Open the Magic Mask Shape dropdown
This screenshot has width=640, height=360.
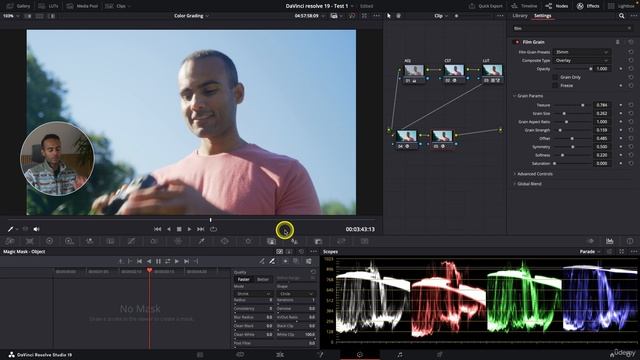coord(296,294)
